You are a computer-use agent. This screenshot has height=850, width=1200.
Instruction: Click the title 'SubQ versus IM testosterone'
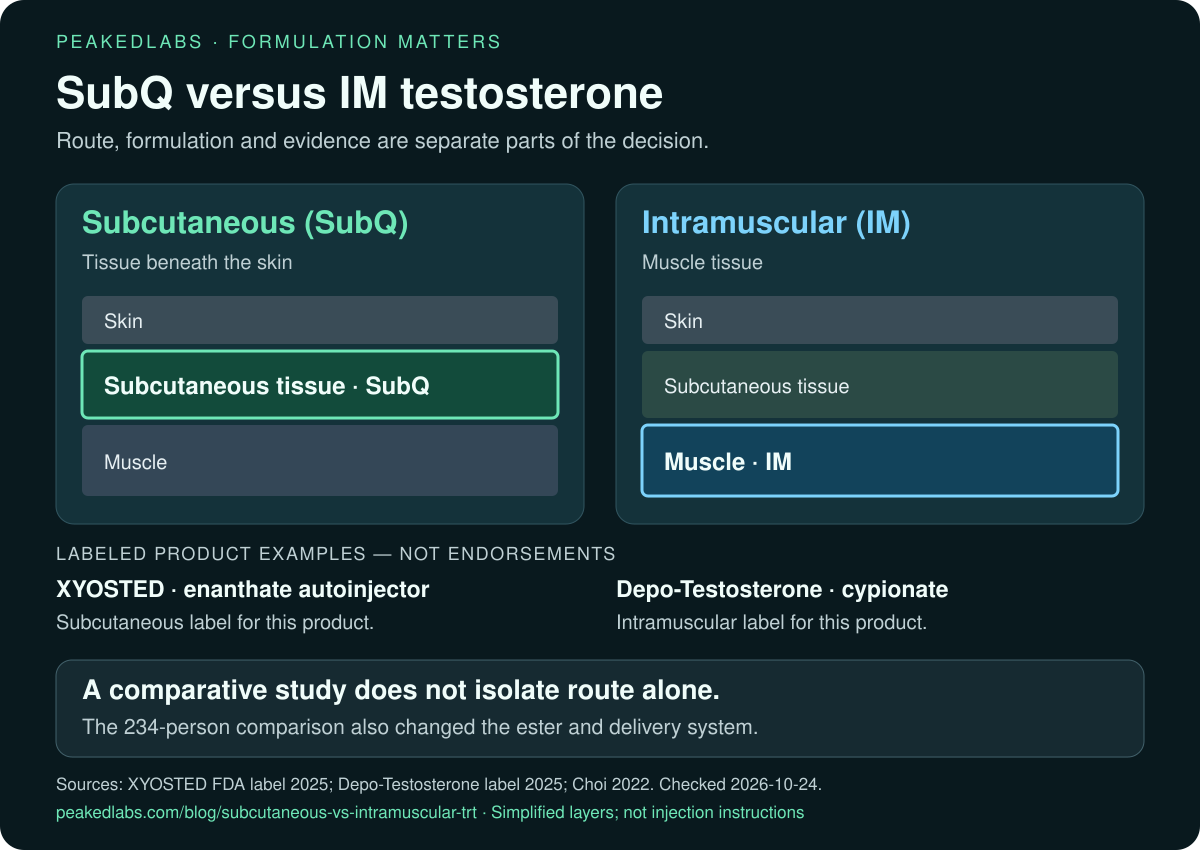(x=360, y=94)
